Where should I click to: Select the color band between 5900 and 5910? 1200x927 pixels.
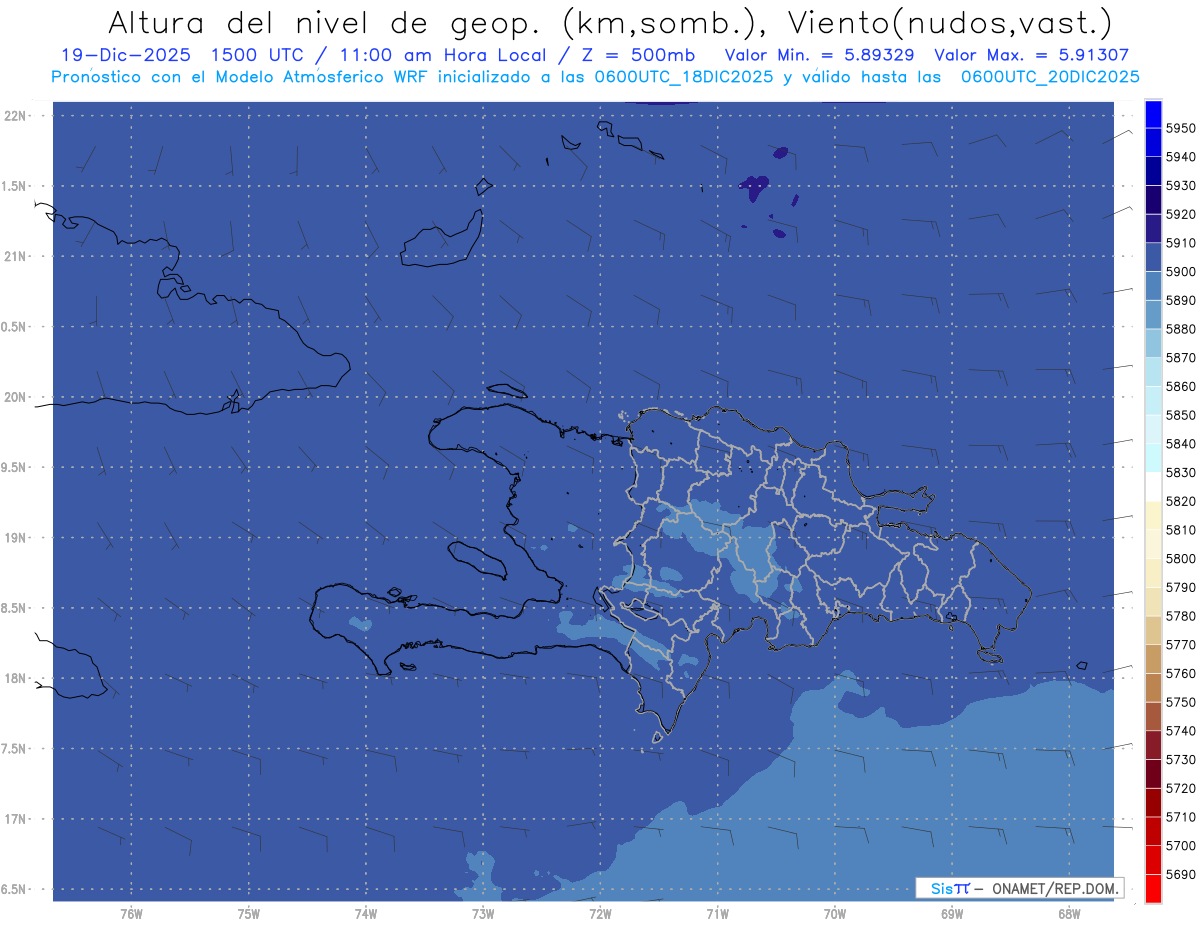click(1153, 258)
